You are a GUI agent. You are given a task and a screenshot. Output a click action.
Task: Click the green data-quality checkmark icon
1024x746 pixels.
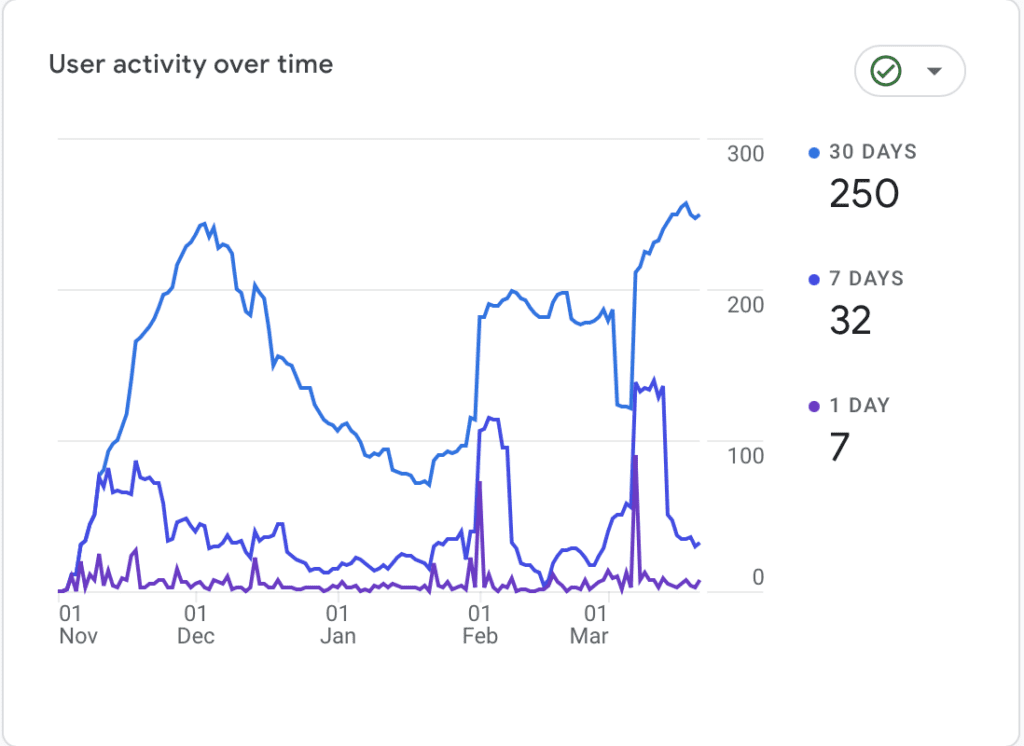tap(884, 71)
